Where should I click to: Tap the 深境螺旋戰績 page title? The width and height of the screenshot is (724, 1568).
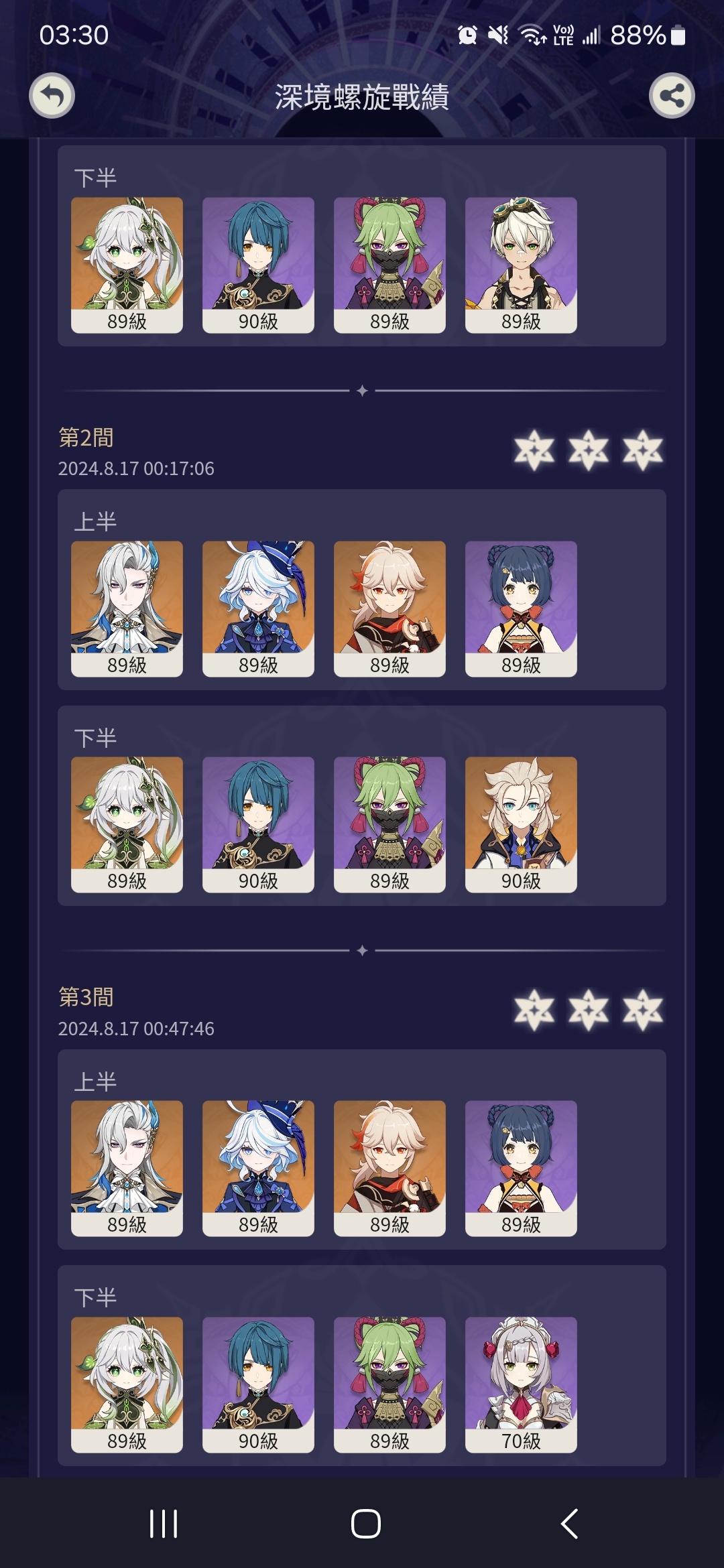(x=362, y=97)
